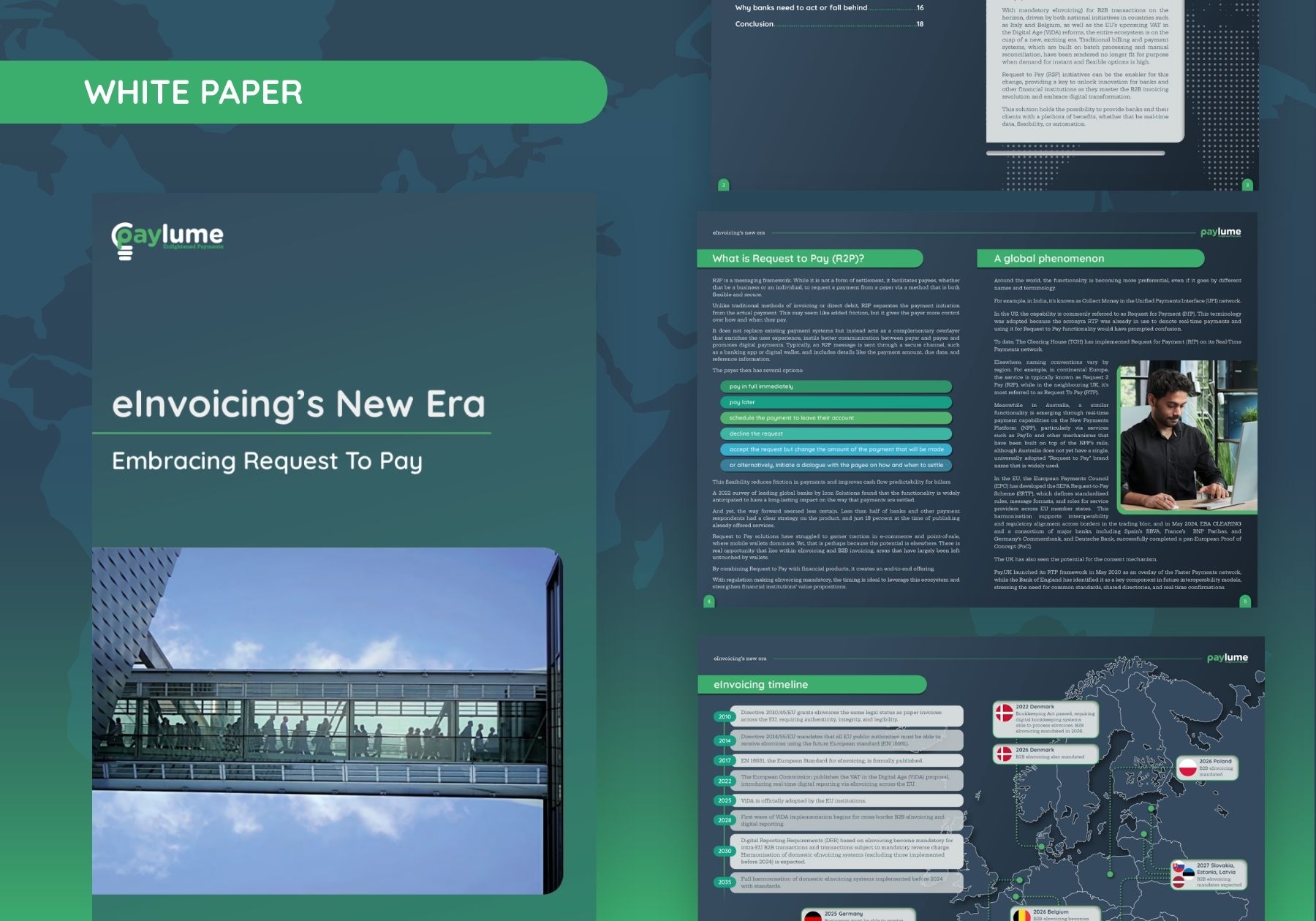Click the page 4 number badge
The width and height of the screenshot is (1316, 921).
[x=708, y=601]
